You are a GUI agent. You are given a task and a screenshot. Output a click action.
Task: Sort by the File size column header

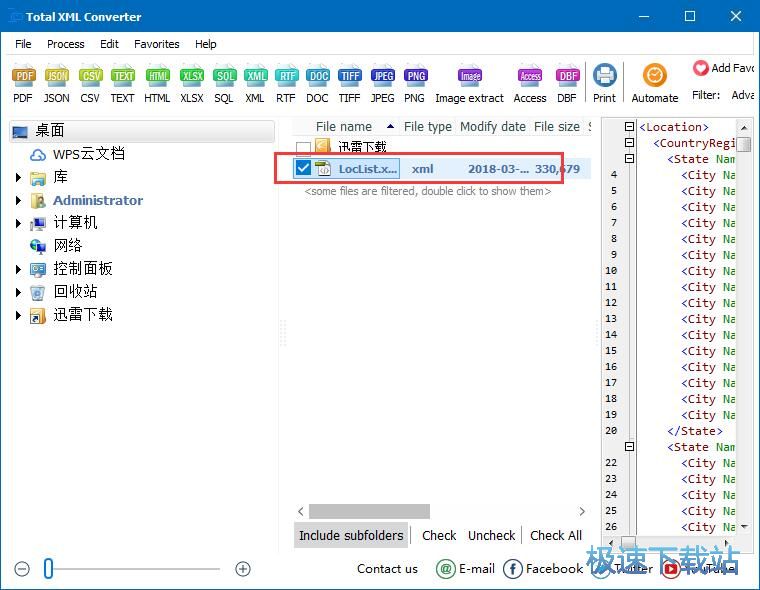(557, 127)
